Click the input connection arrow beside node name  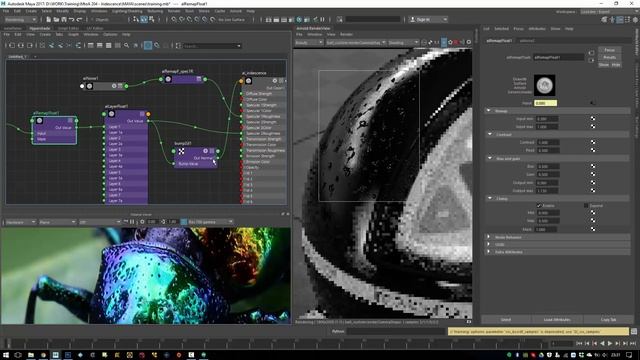tap(591, 53)
